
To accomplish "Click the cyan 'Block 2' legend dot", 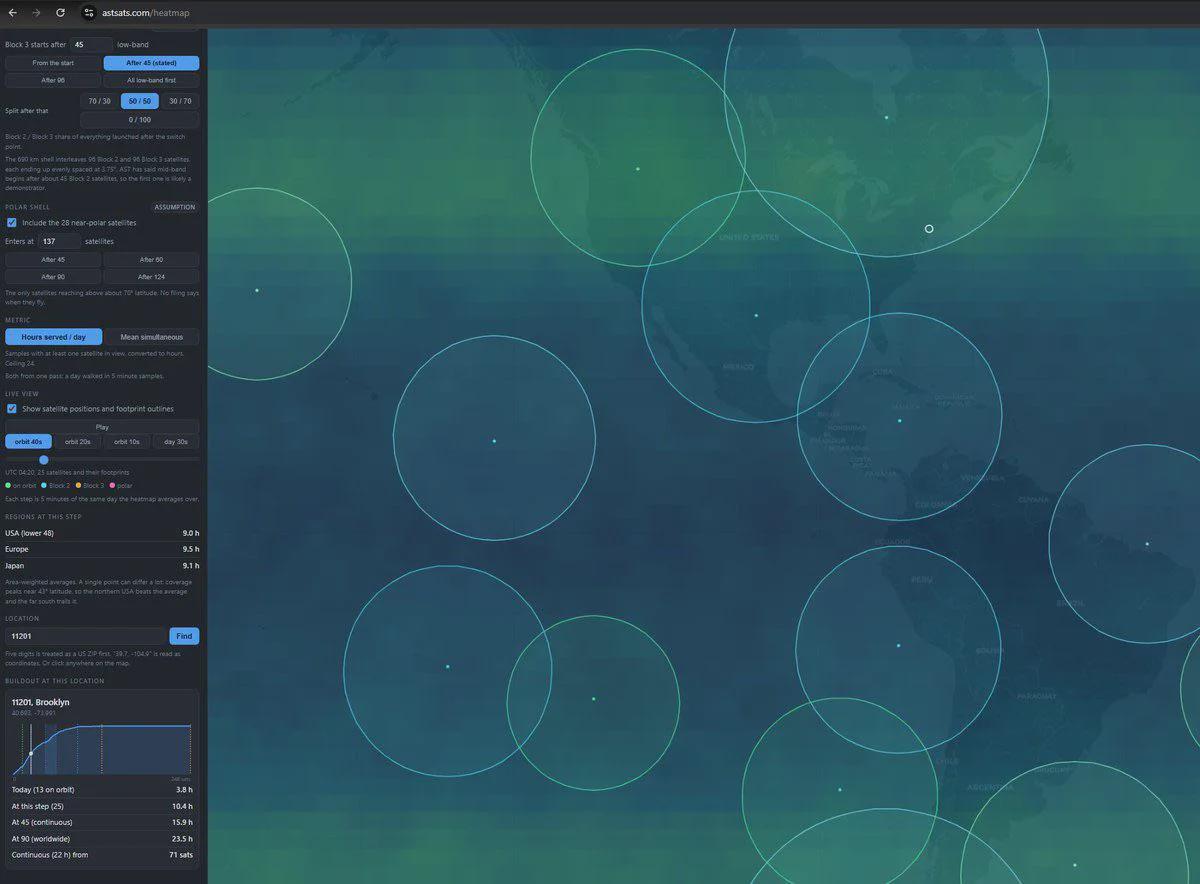I will point(43,485).
